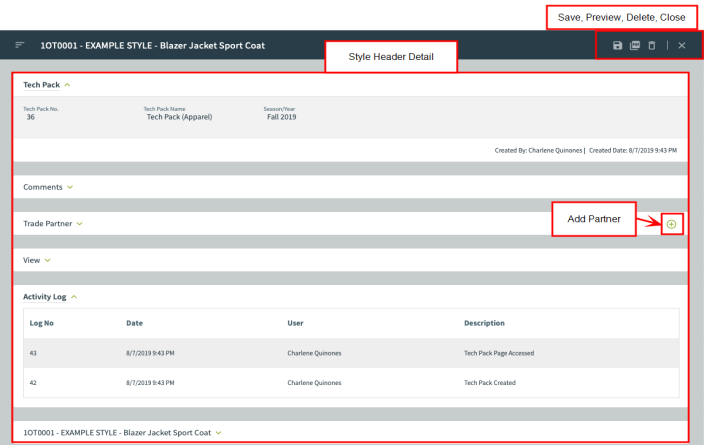The image size is (704, 445).
Task: Expand the Comments section
Action: point(70,187)
